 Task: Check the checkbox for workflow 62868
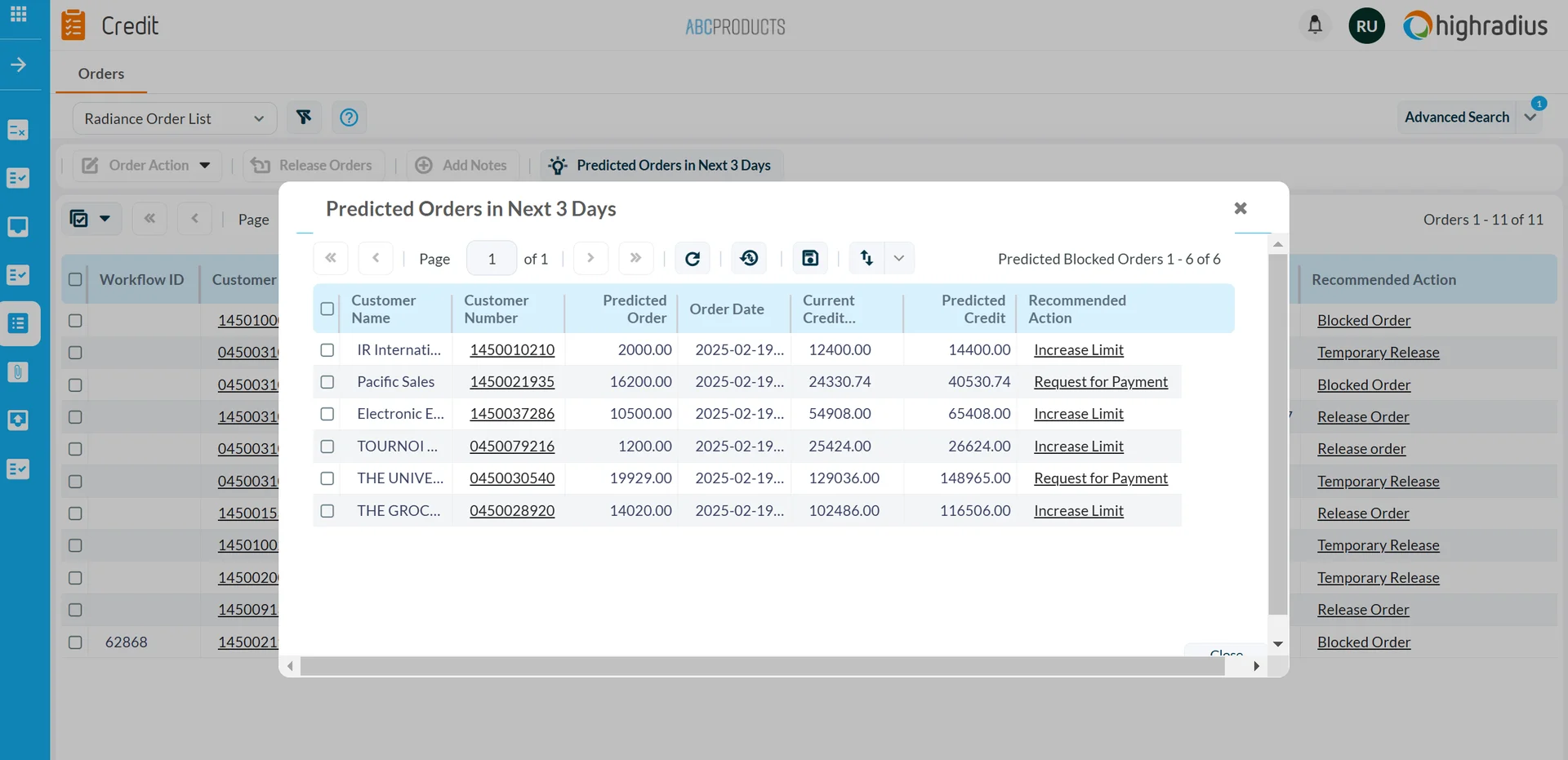click(75, 642)
